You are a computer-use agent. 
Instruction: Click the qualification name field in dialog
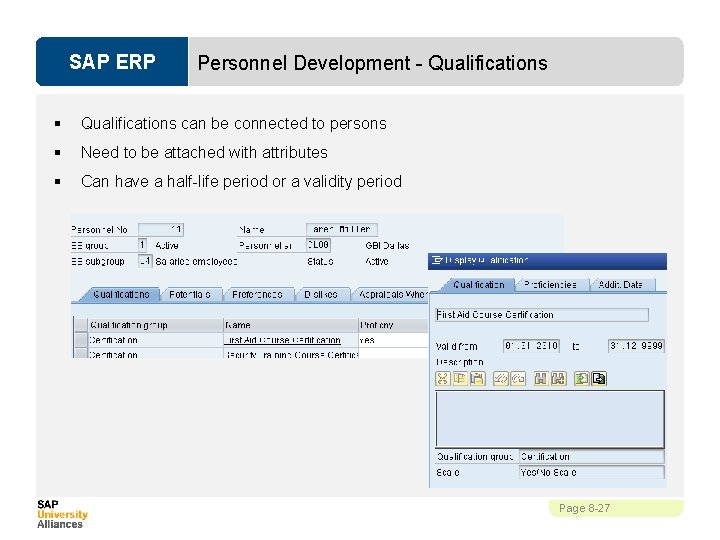542,315
